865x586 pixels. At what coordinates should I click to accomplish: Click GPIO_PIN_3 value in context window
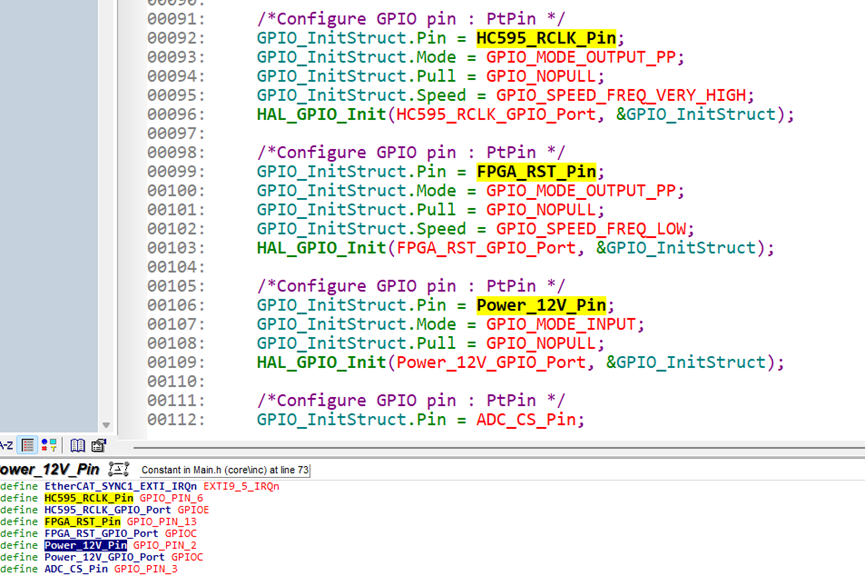point(146,569)
